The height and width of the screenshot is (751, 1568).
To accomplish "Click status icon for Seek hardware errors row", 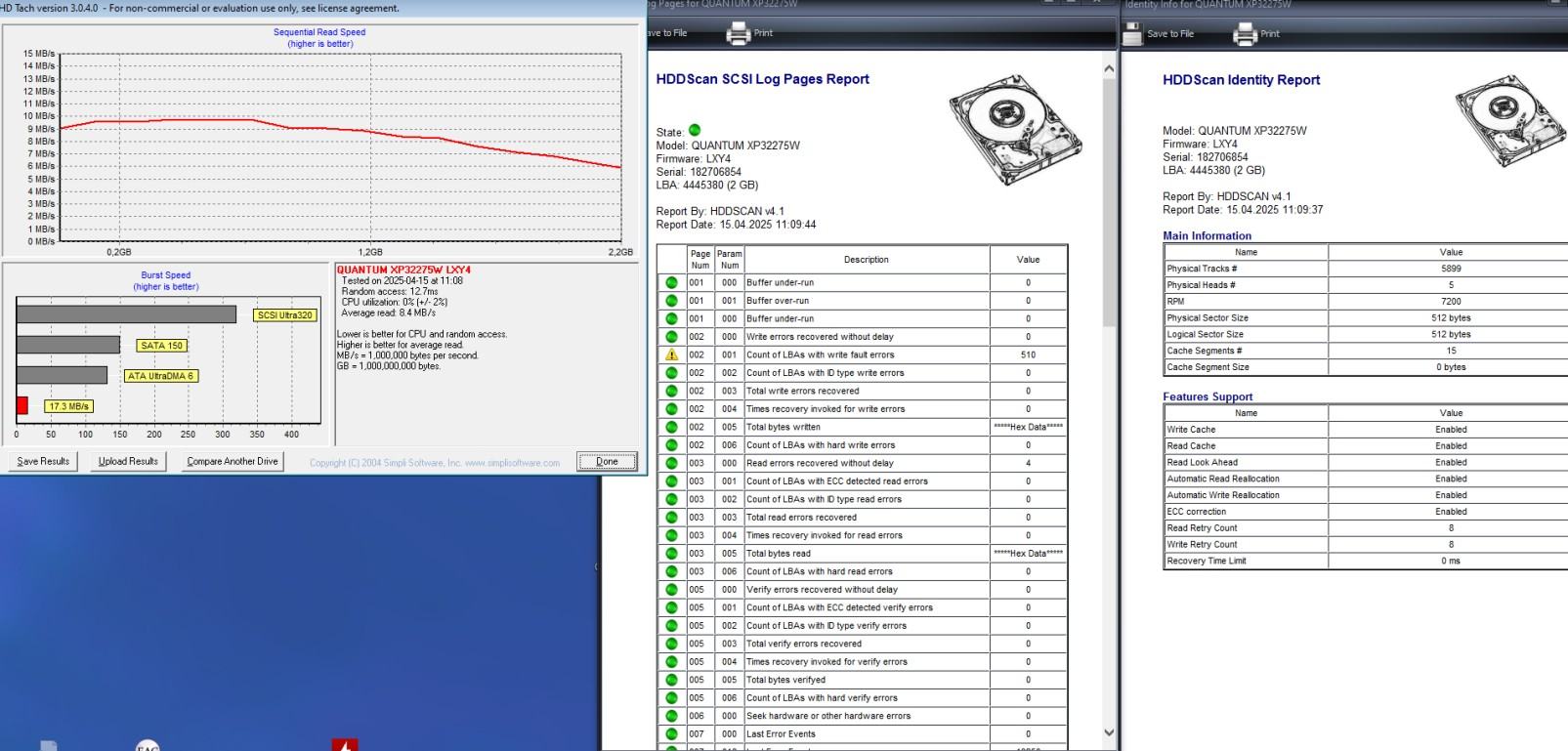I will (x=671, y=716).
